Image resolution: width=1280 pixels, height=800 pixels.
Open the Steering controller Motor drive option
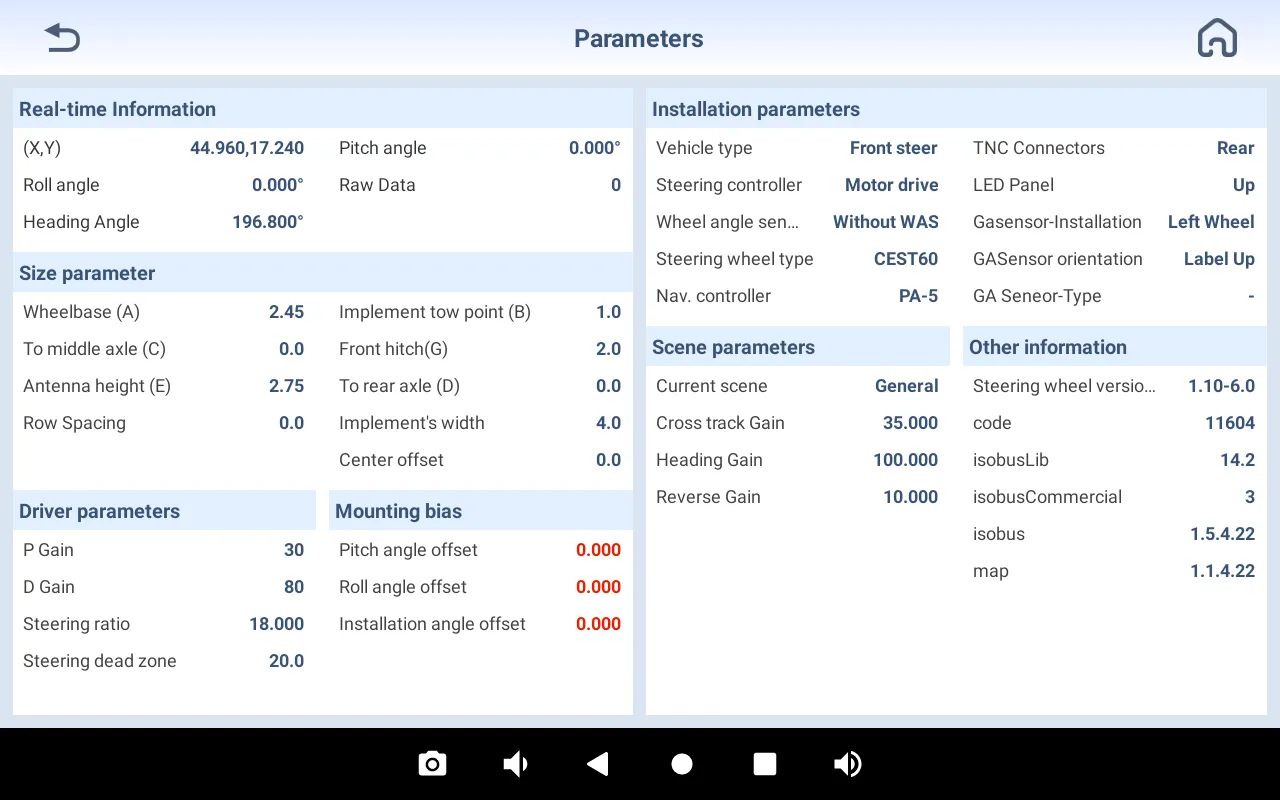pos(891,185)
